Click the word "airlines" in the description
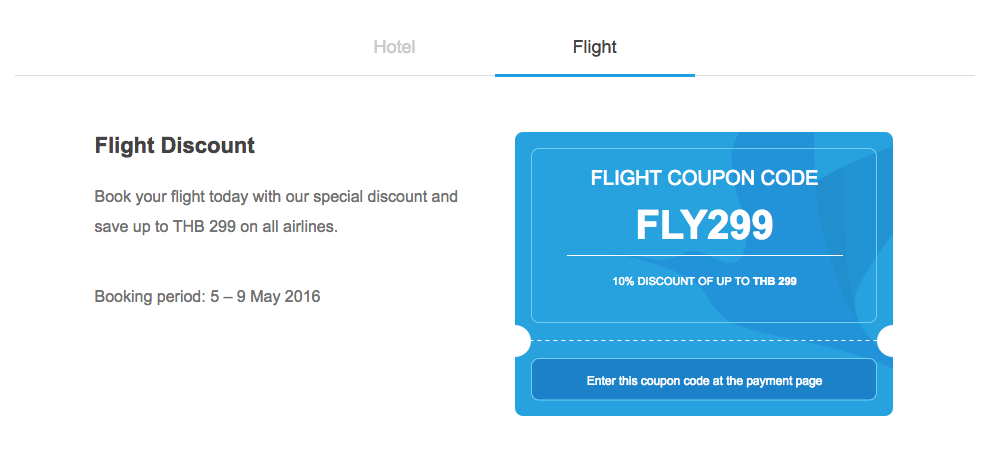 coord(310,226)
